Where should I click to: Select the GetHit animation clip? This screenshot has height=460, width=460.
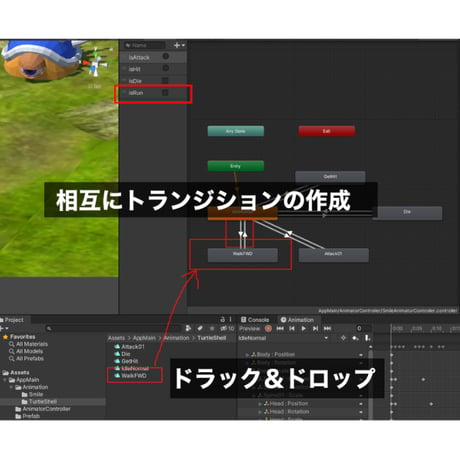coord(126,361)
